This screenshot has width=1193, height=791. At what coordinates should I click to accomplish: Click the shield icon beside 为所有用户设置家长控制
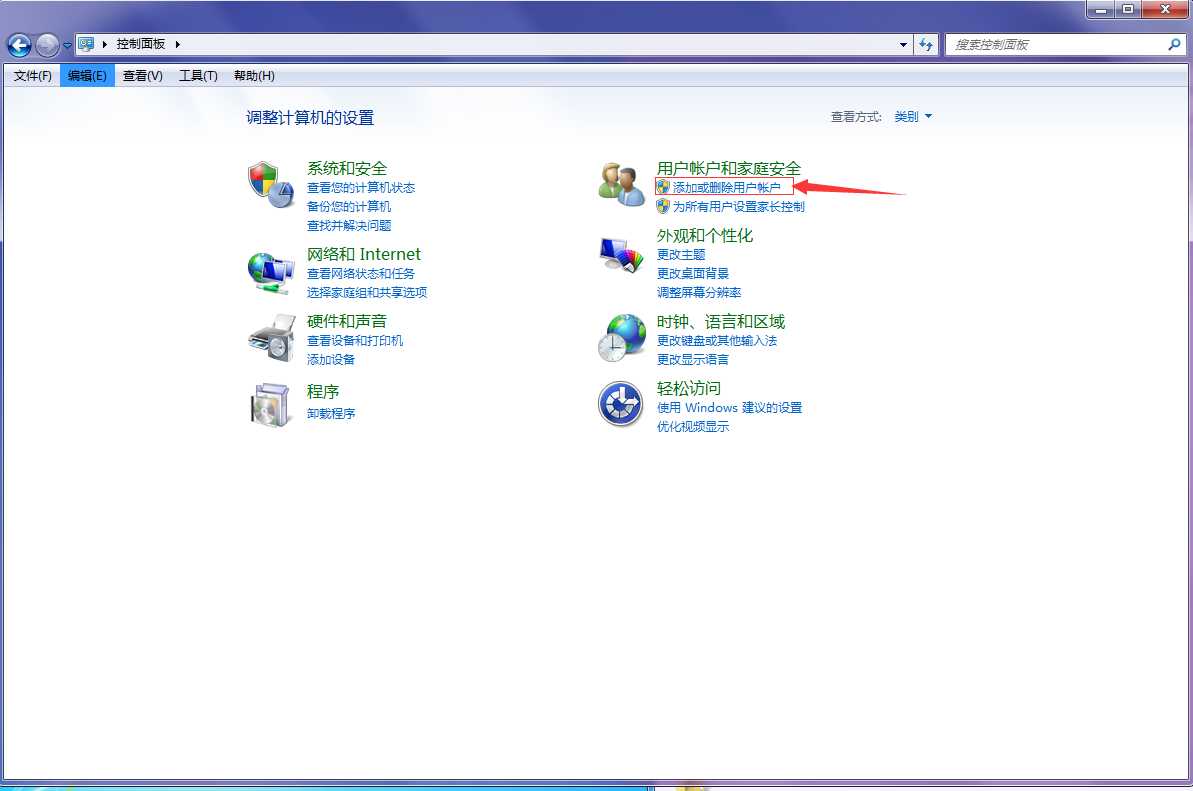click(663, 206)
